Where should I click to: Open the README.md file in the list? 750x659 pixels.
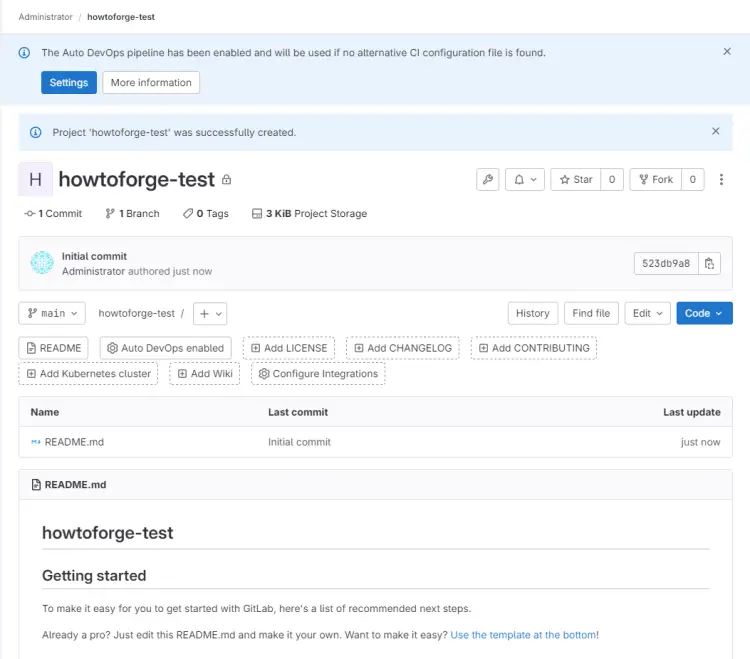tap(75, 442)
